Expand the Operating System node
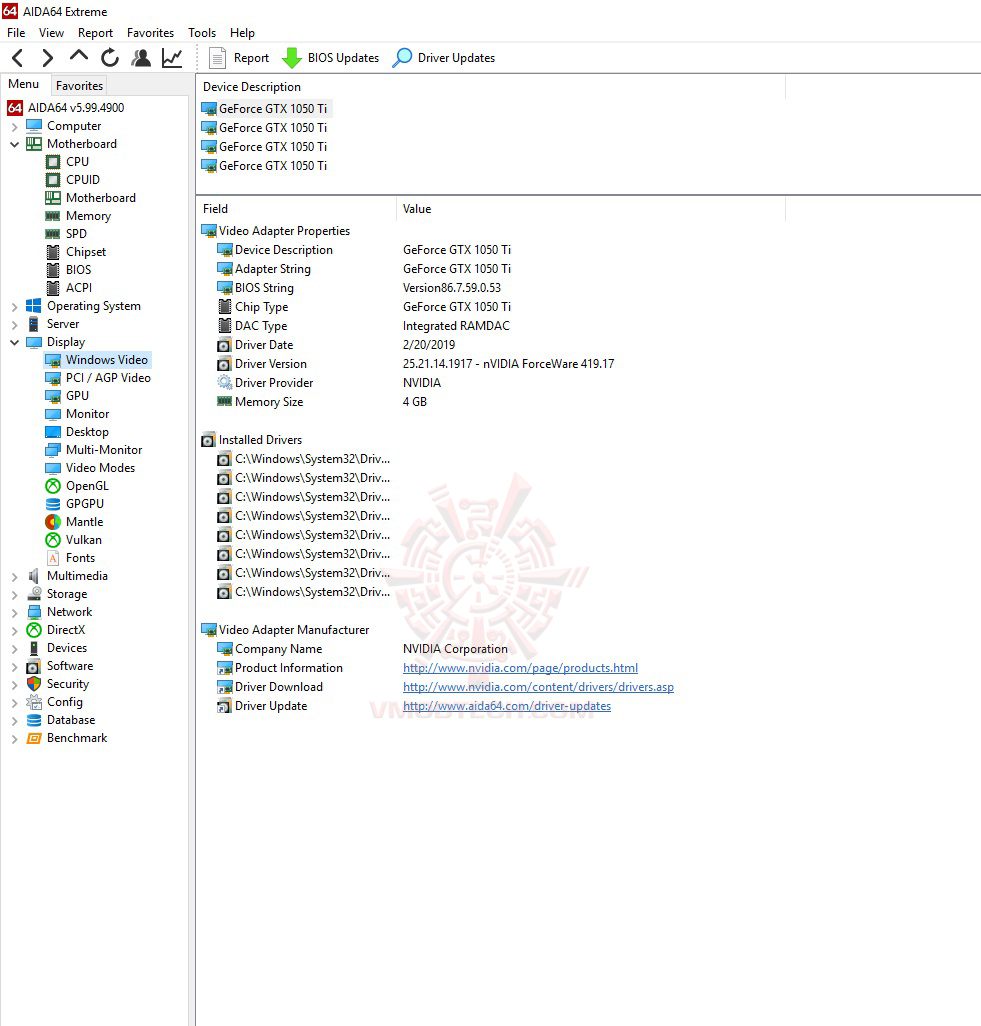The image size is (981, 1026). (14, 306)
